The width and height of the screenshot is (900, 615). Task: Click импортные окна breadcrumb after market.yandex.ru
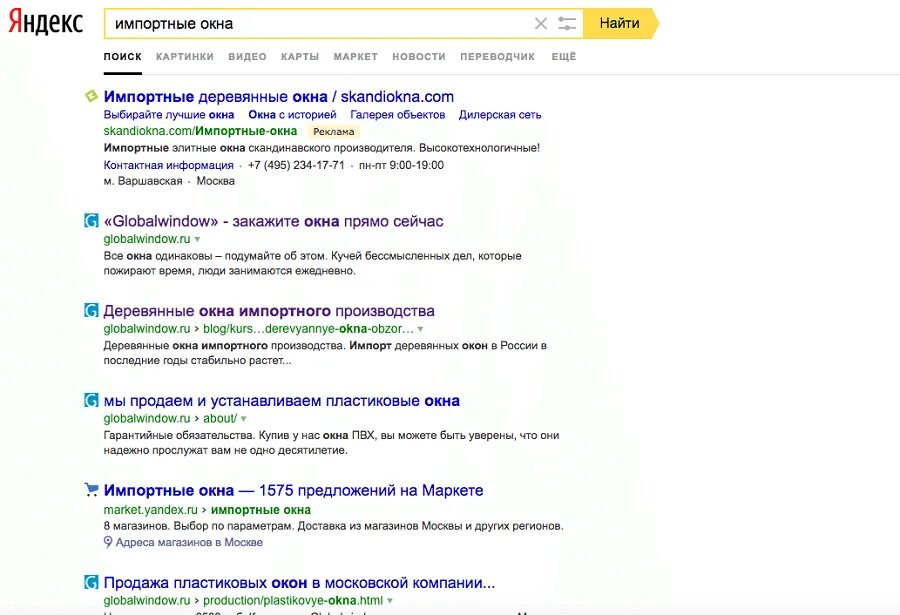(261, 509)
